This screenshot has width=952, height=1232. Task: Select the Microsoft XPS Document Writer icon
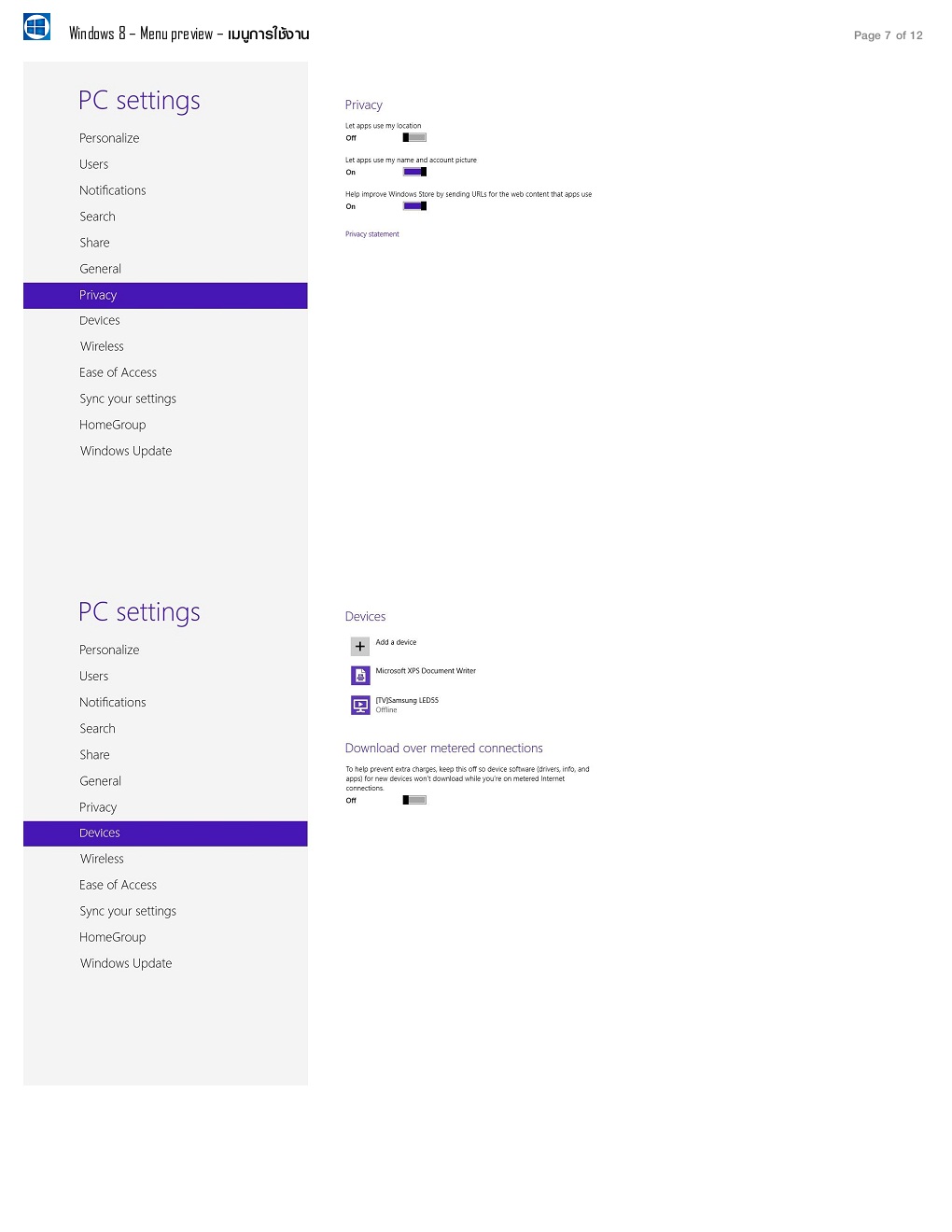coord(360,675)
